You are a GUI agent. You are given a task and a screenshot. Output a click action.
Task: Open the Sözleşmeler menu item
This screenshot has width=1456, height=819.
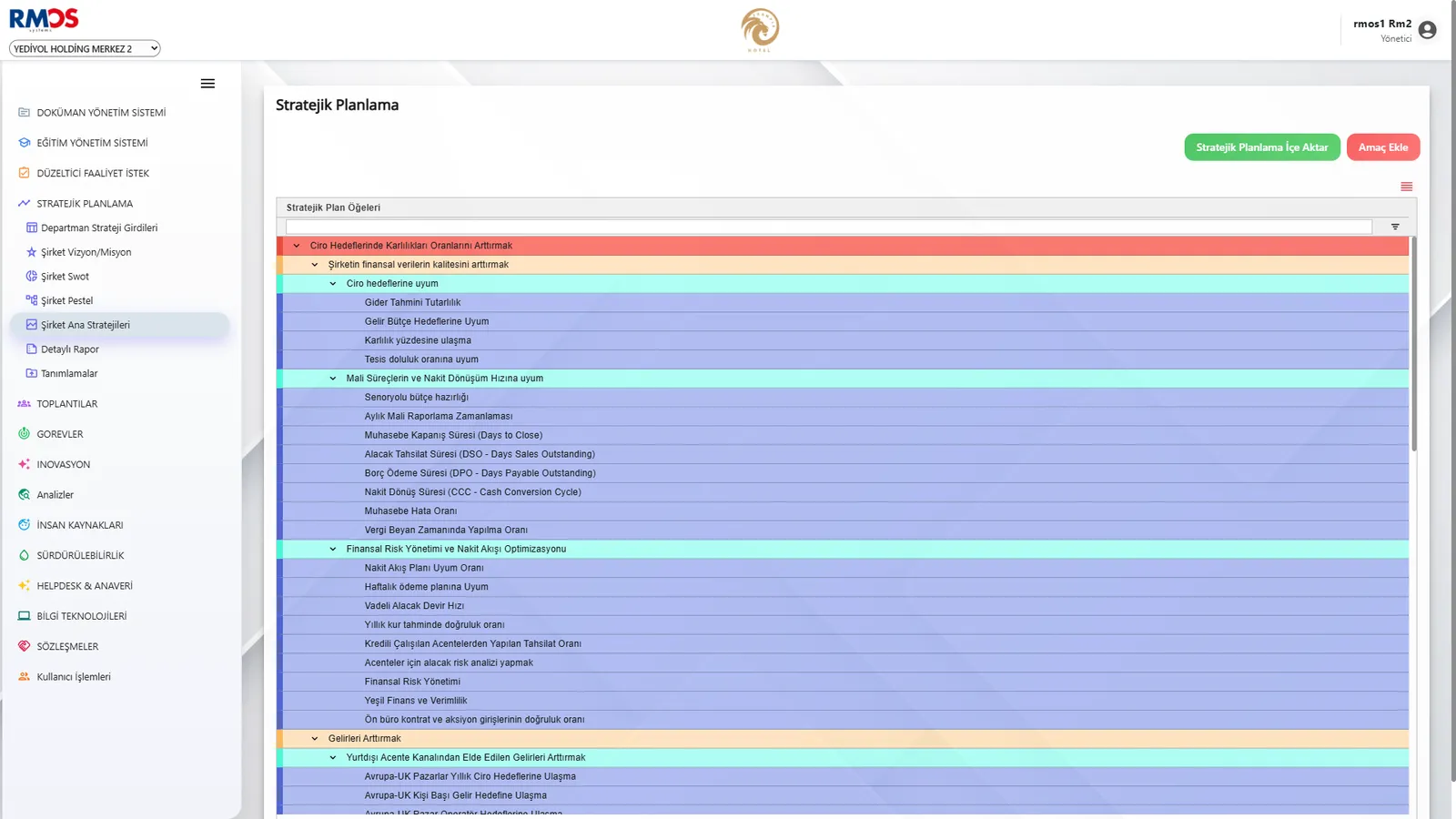pyautogui.click(x=67, y=646)
